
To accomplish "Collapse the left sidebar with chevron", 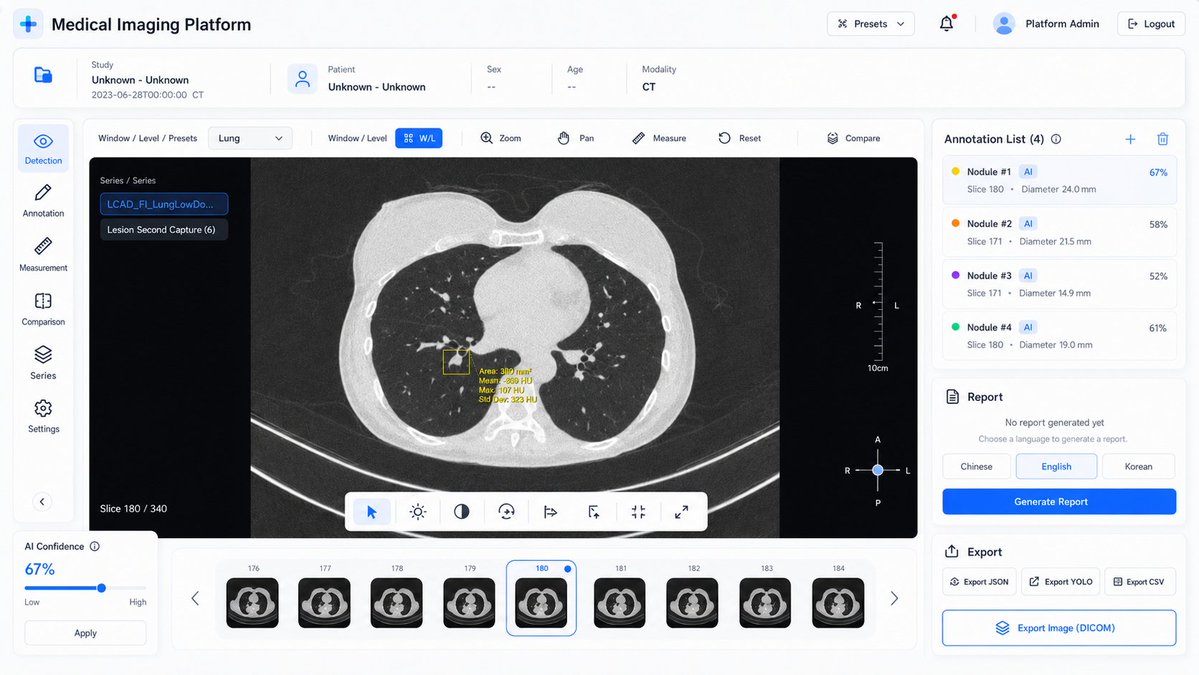I will tap(42, 501).
